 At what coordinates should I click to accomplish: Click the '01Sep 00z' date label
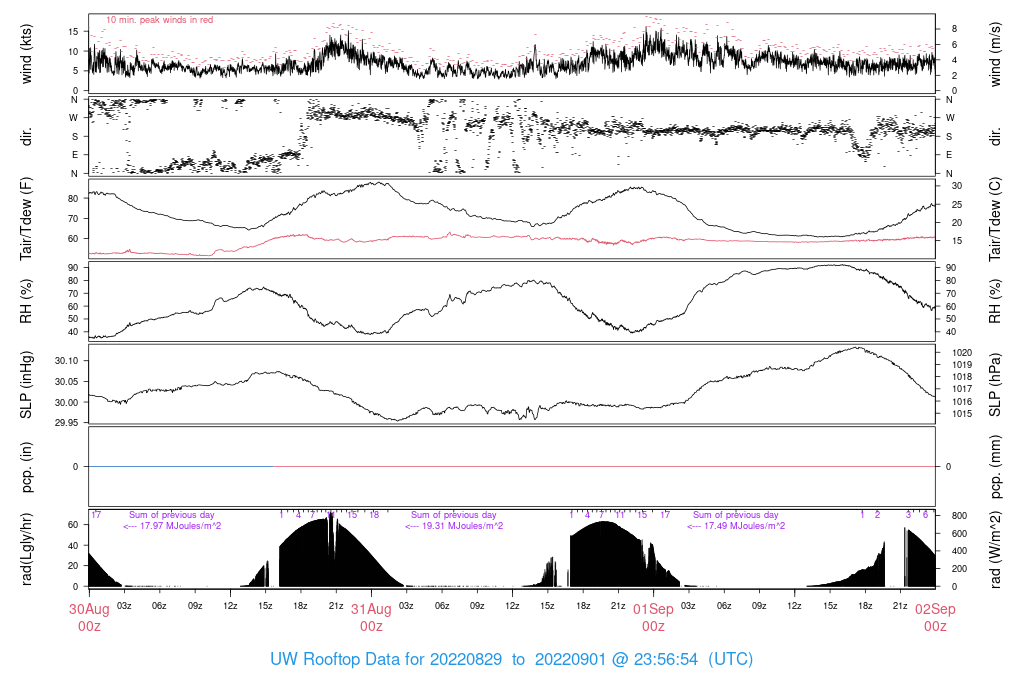(653, 618)
